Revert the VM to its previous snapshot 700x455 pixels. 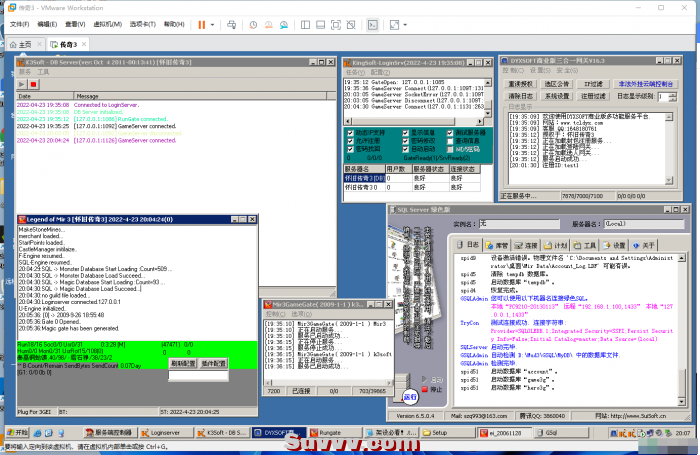(x=268, y=25)
